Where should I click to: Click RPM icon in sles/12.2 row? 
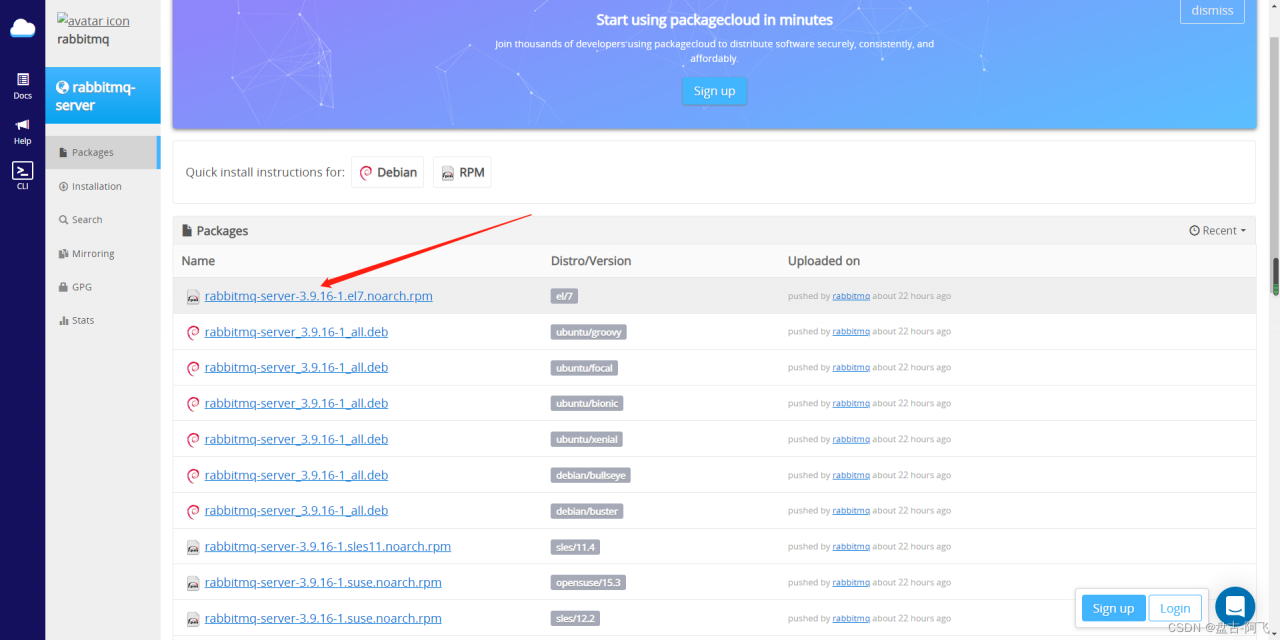point(193,619)
